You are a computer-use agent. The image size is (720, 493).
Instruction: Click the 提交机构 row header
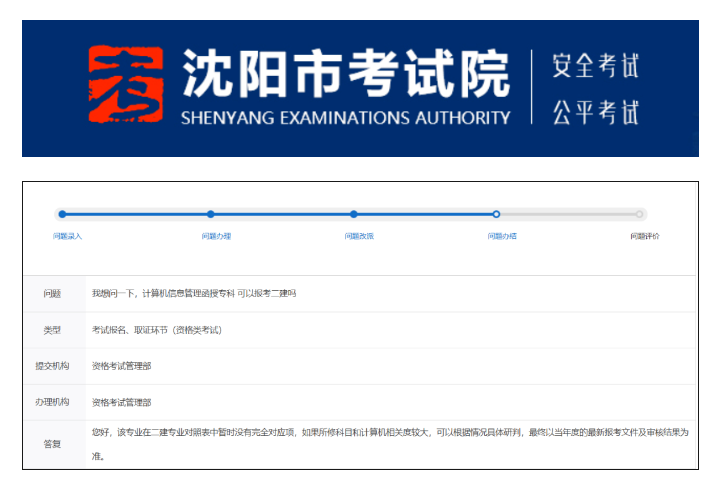[x=52, y=366]
